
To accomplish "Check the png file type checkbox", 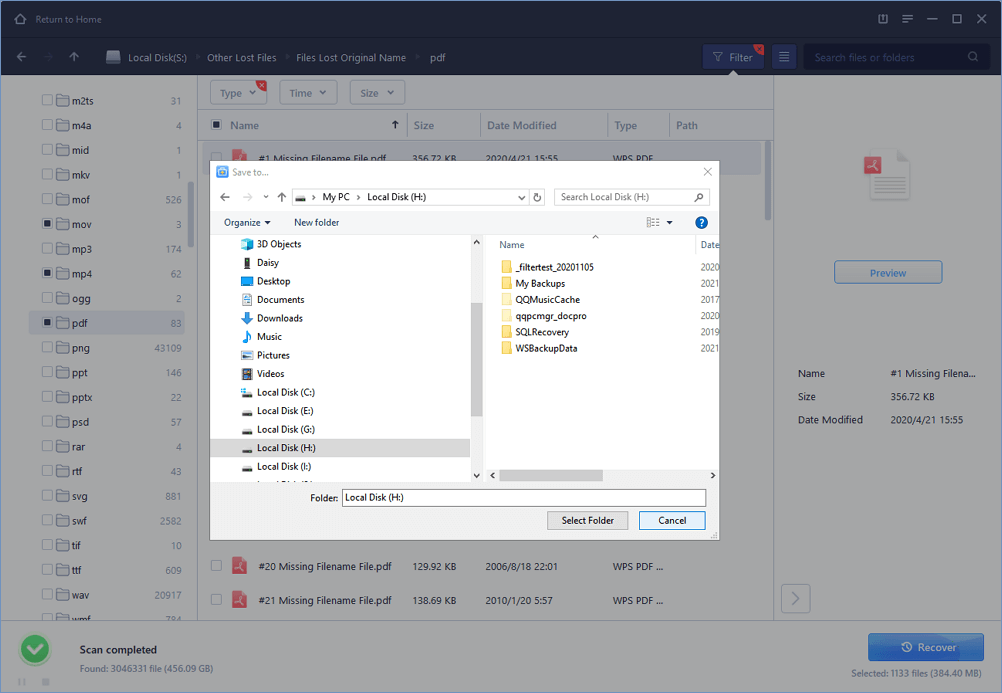I will 48,348.
